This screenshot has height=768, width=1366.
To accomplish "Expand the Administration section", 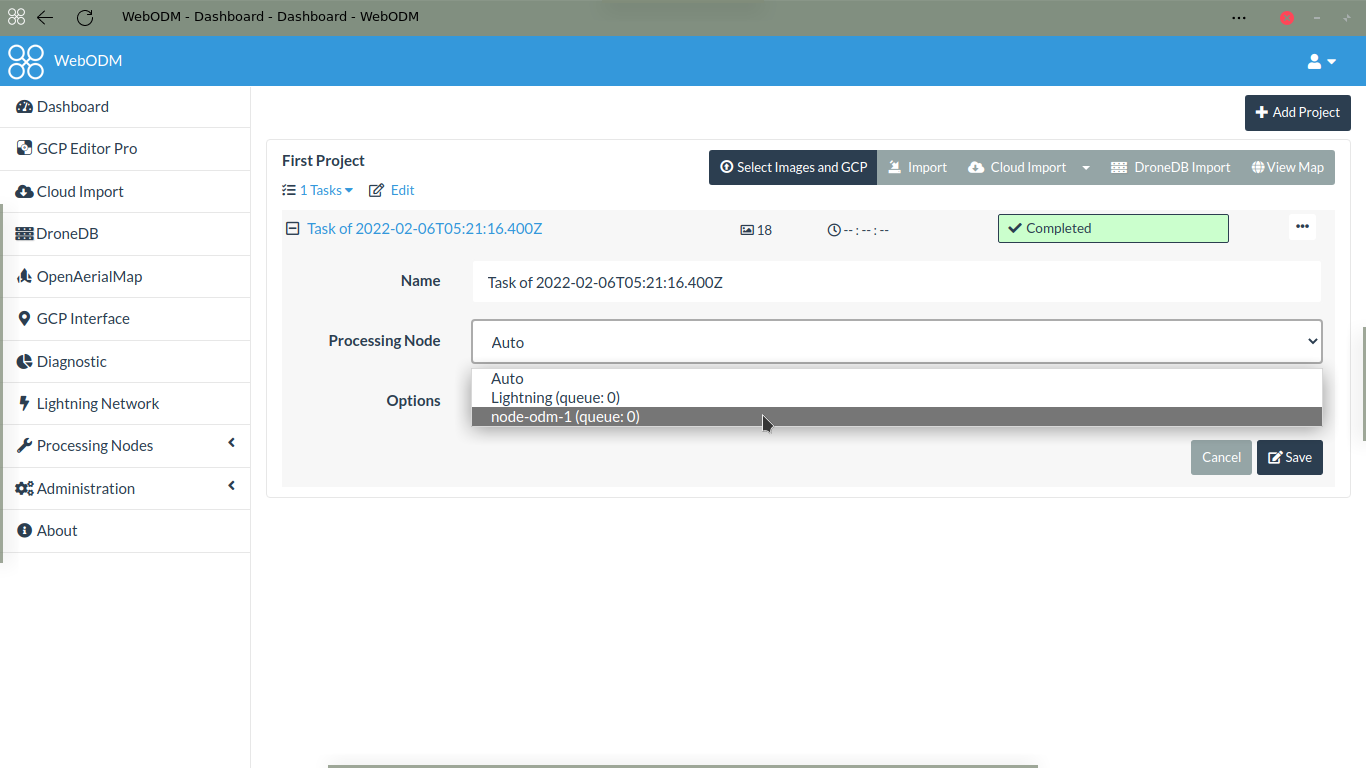I will point(88,488).
